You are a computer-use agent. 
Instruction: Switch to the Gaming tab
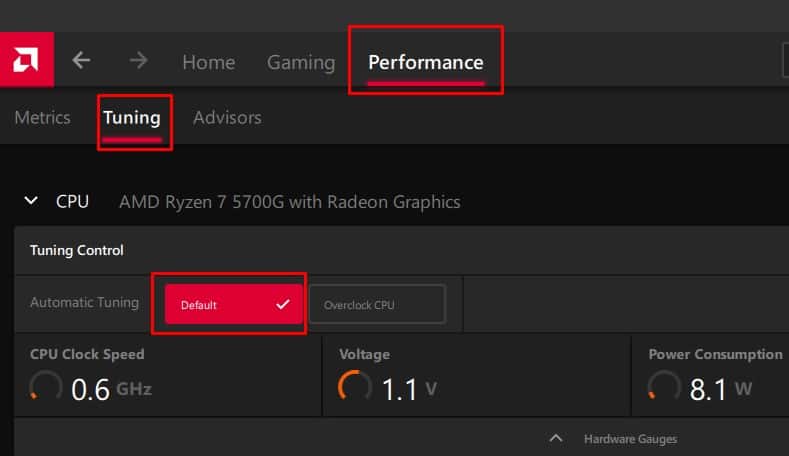301,62
